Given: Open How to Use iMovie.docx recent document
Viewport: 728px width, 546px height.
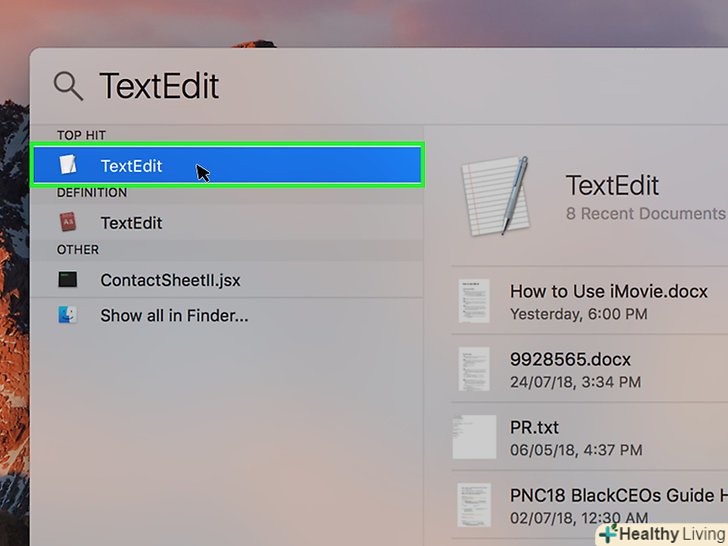Looking at the screenshot, I should pyautogui.click(x=590, y=301).
